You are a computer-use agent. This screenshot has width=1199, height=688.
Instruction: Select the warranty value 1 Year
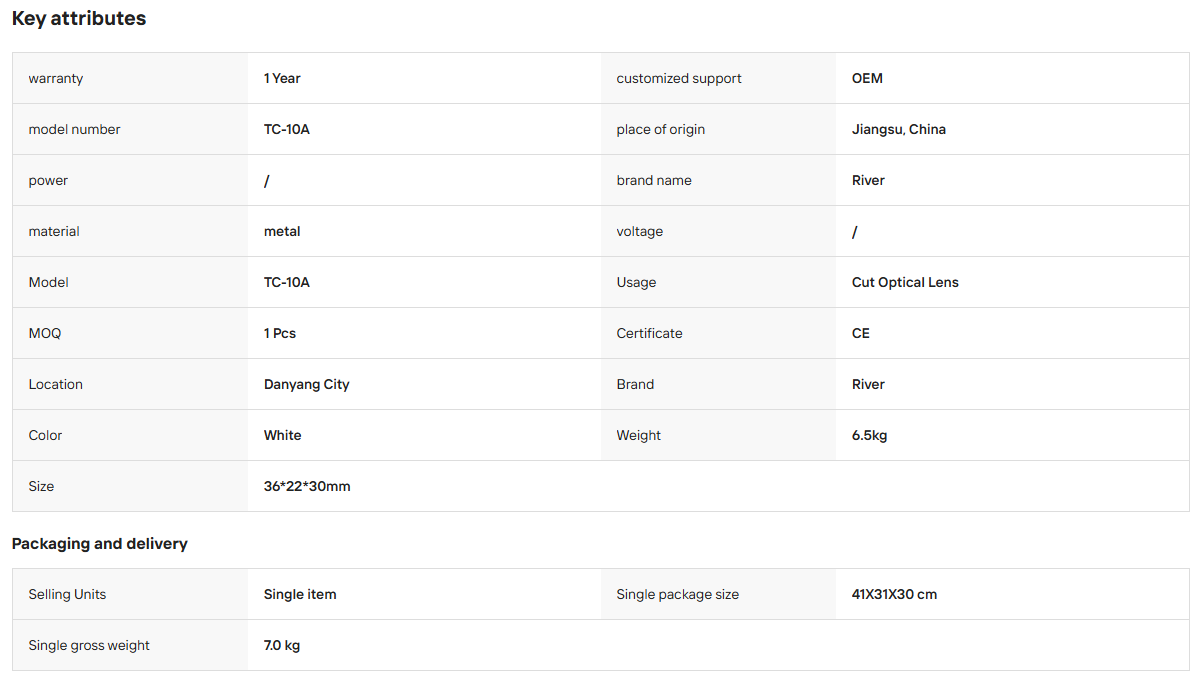point(282,78)
